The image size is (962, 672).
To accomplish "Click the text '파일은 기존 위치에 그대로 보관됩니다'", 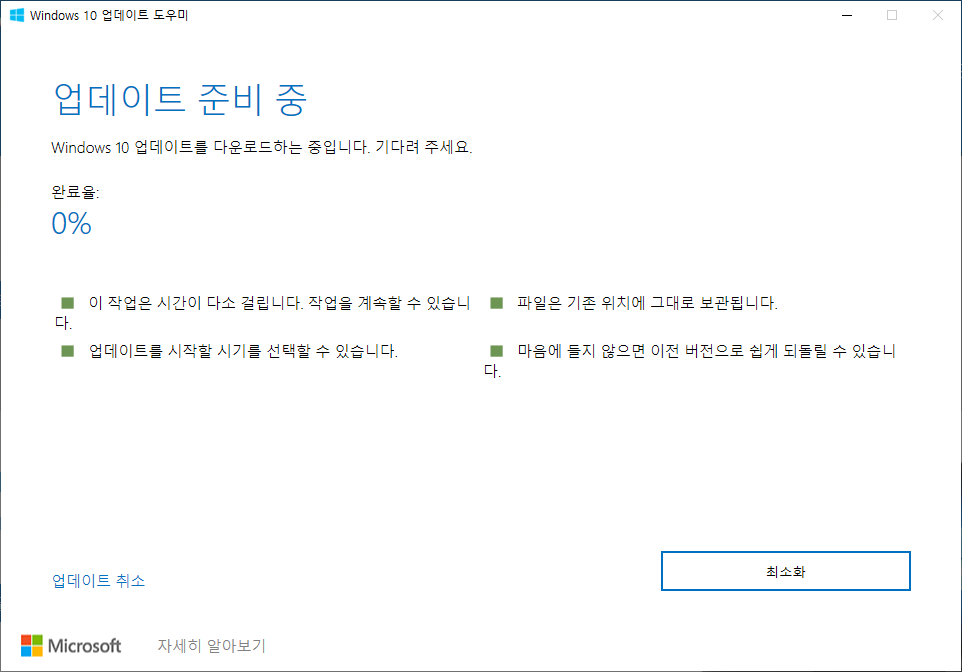I will click(647, 303).
